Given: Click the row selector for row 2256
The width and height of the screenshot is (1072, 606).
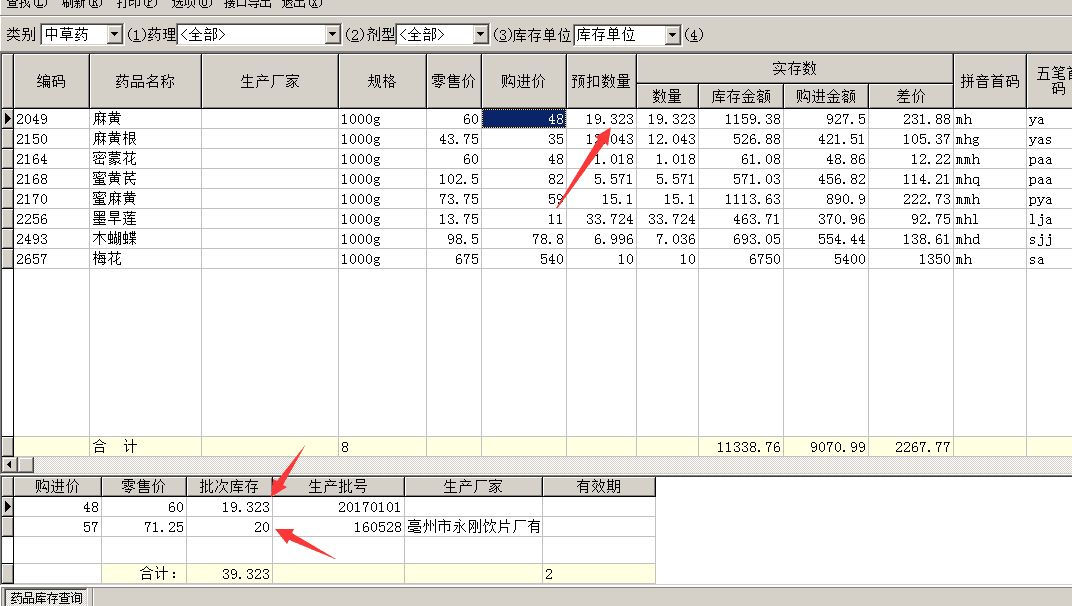Looking at the screenshot, I should coord(8,219).
